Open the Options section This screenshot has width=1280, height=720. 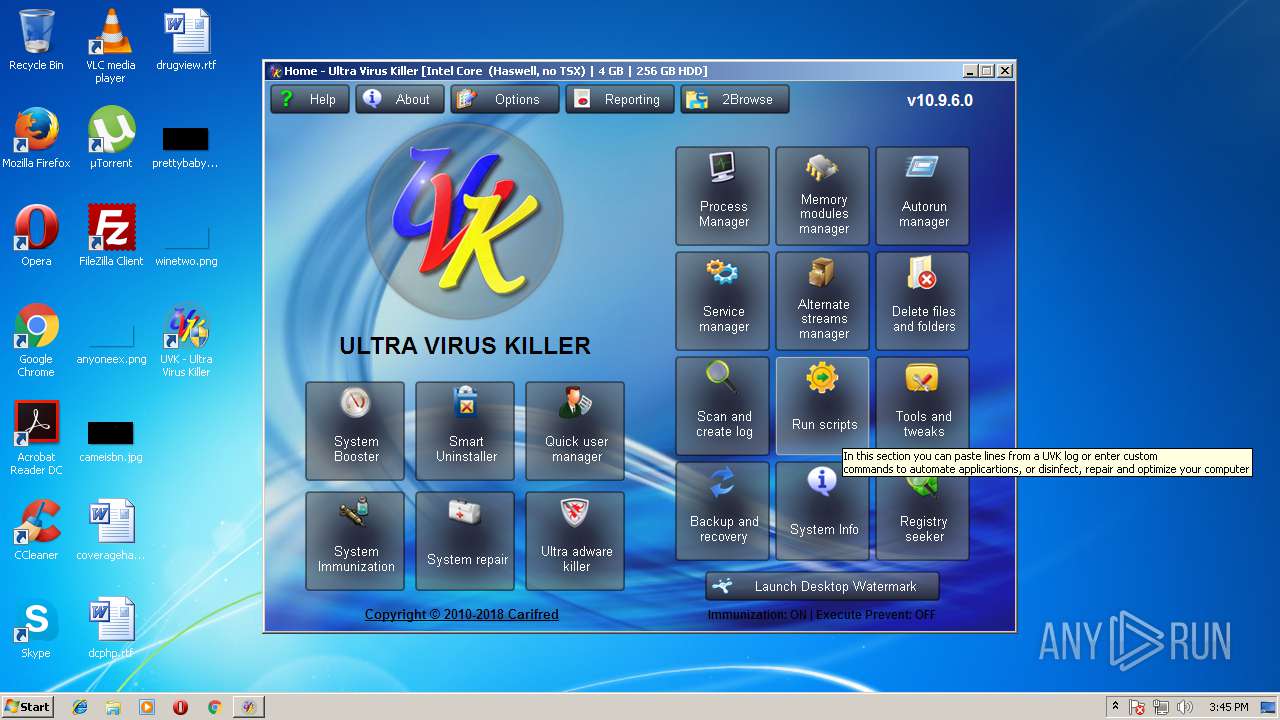coord(505,99)
